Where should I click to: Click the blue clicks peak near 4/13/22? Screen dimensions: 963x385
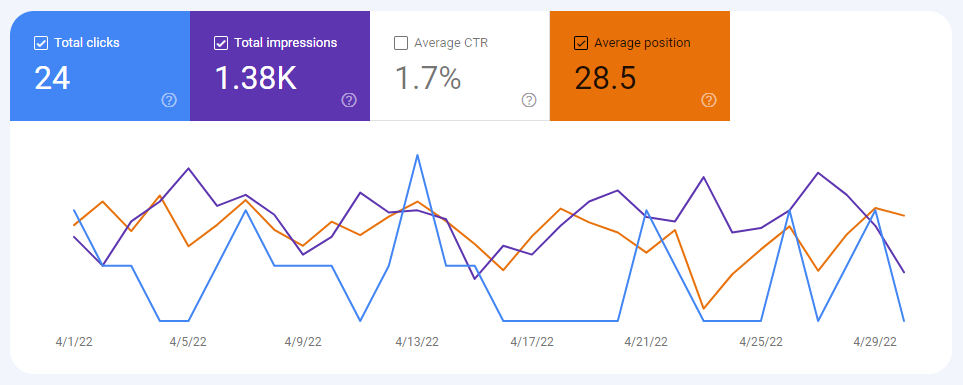[x=418, y=155]
